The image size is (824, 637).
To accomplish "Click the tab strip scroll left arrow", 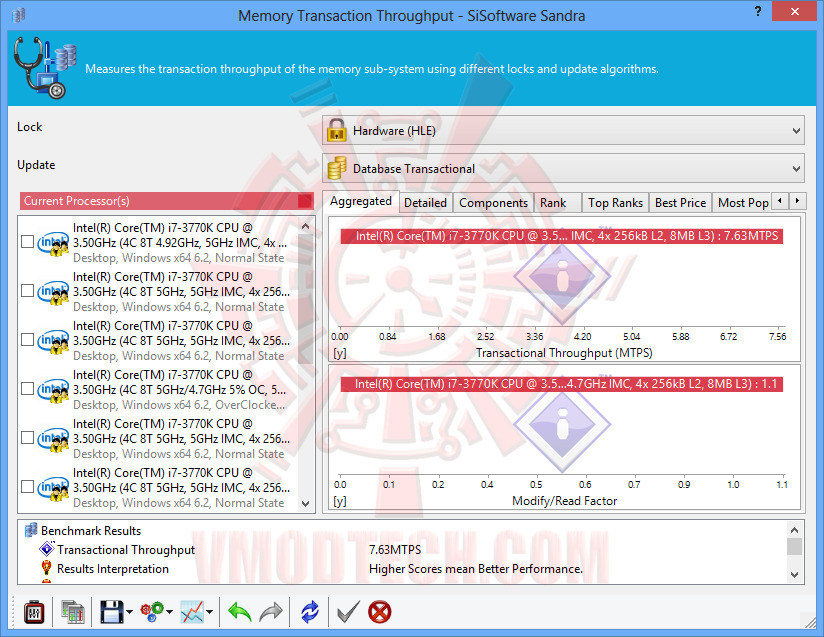I will pyautogui.click(x=780, y=201).
